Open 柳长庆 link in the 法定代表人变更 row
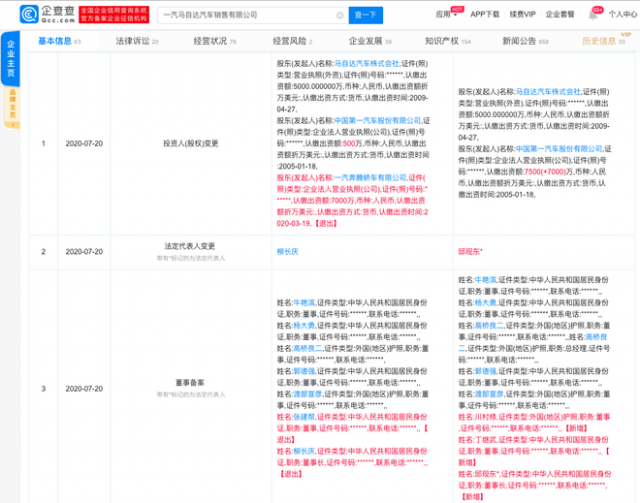The height and width of the screenshot is (503, 640). 288,252
